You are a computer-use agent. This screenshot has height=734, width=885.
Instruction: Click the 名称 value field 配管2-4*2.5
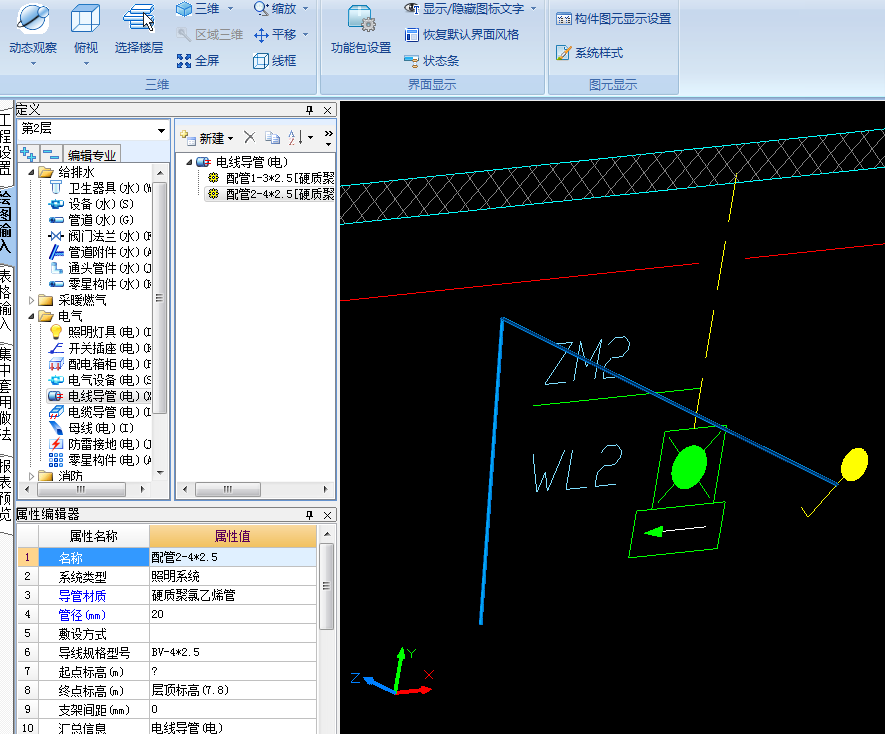click(233, 557)
